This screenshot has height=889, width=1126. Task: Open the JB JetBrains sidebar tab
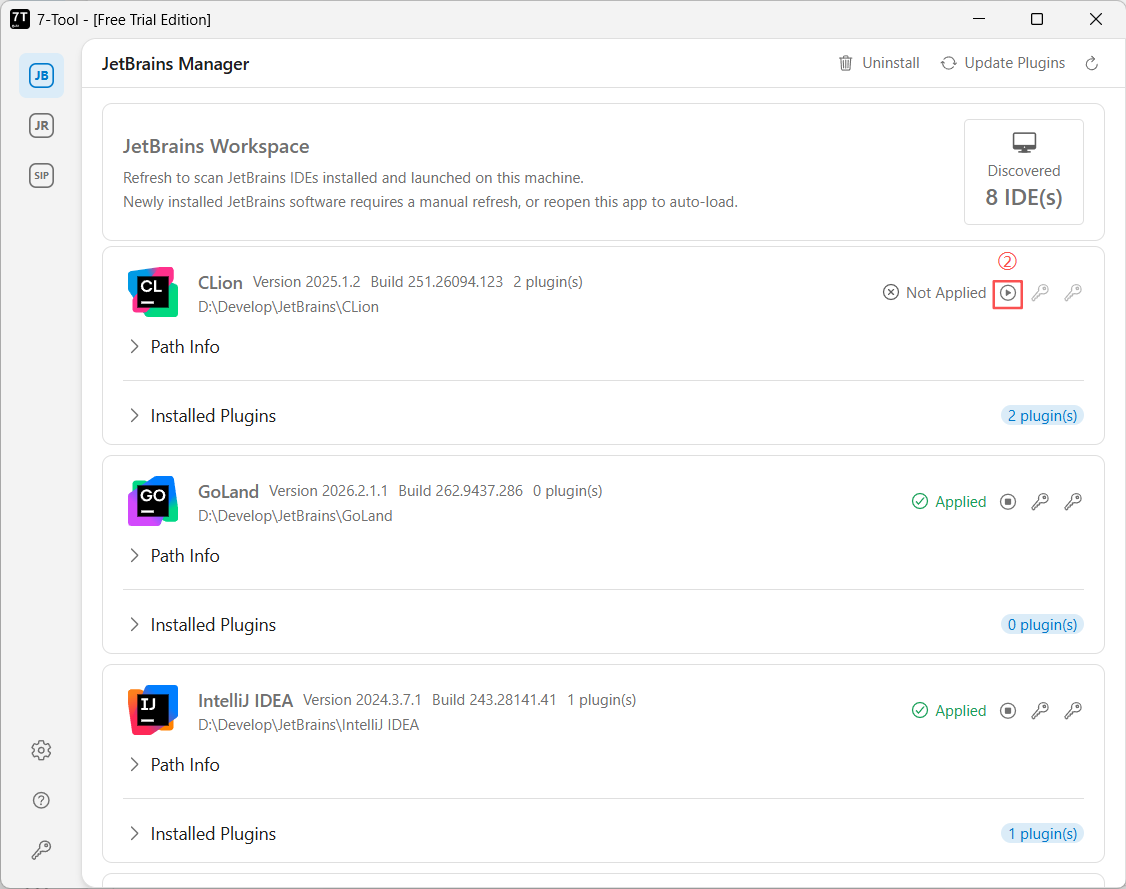tap(41, 75)
